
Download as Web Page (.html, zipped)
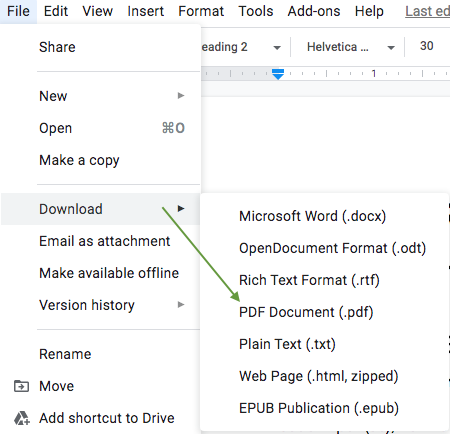pyautogui.click(x=324, y=376)
